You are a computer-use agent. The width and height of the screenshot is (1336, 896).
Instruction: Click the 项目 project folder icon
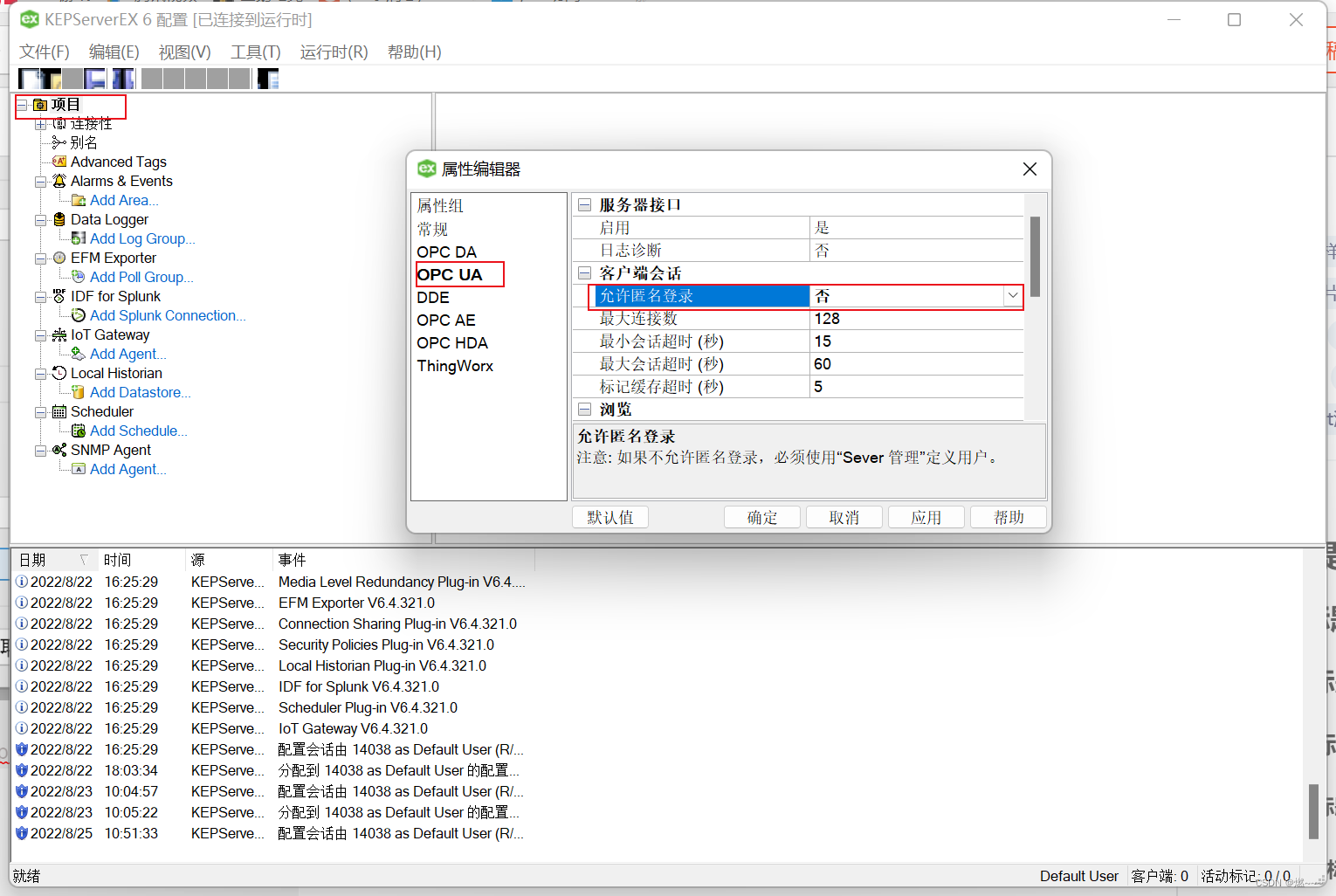pyautogui.click(x=39, y=105)
